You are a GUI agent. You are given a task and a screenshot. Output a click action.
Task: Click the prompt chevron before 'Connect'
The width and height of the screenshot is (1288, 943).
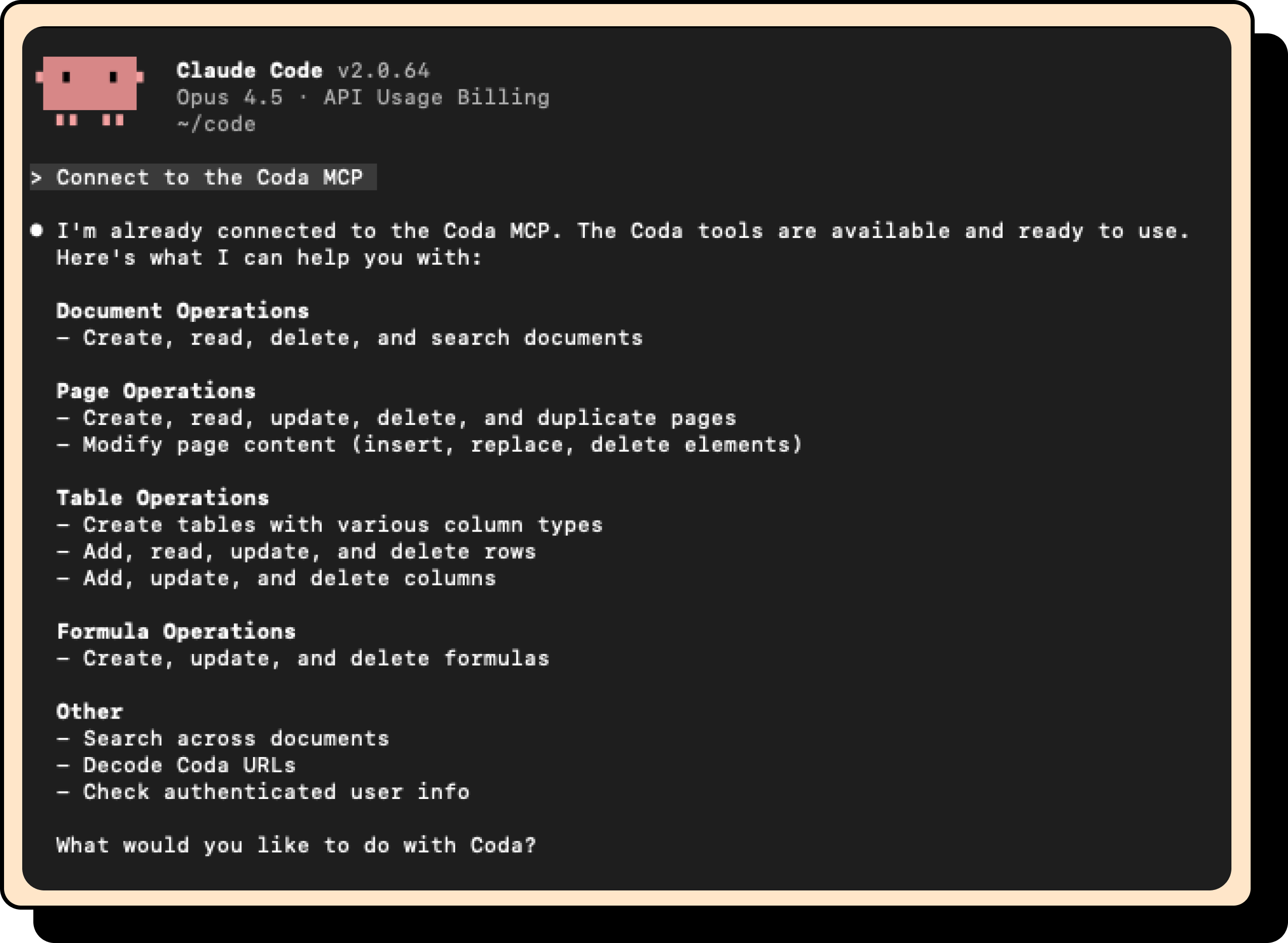36,177
